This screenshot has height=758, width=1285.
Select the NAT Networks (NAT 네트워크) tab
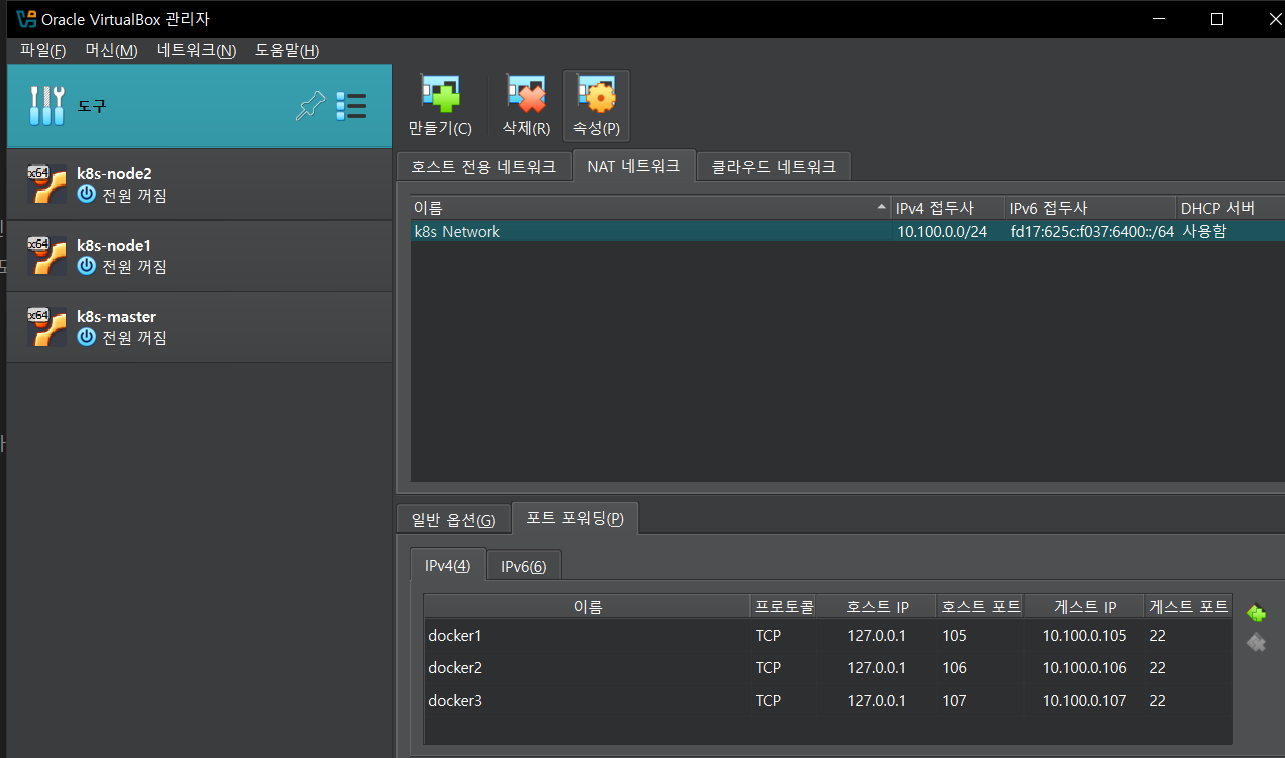(x=634, y=166)
